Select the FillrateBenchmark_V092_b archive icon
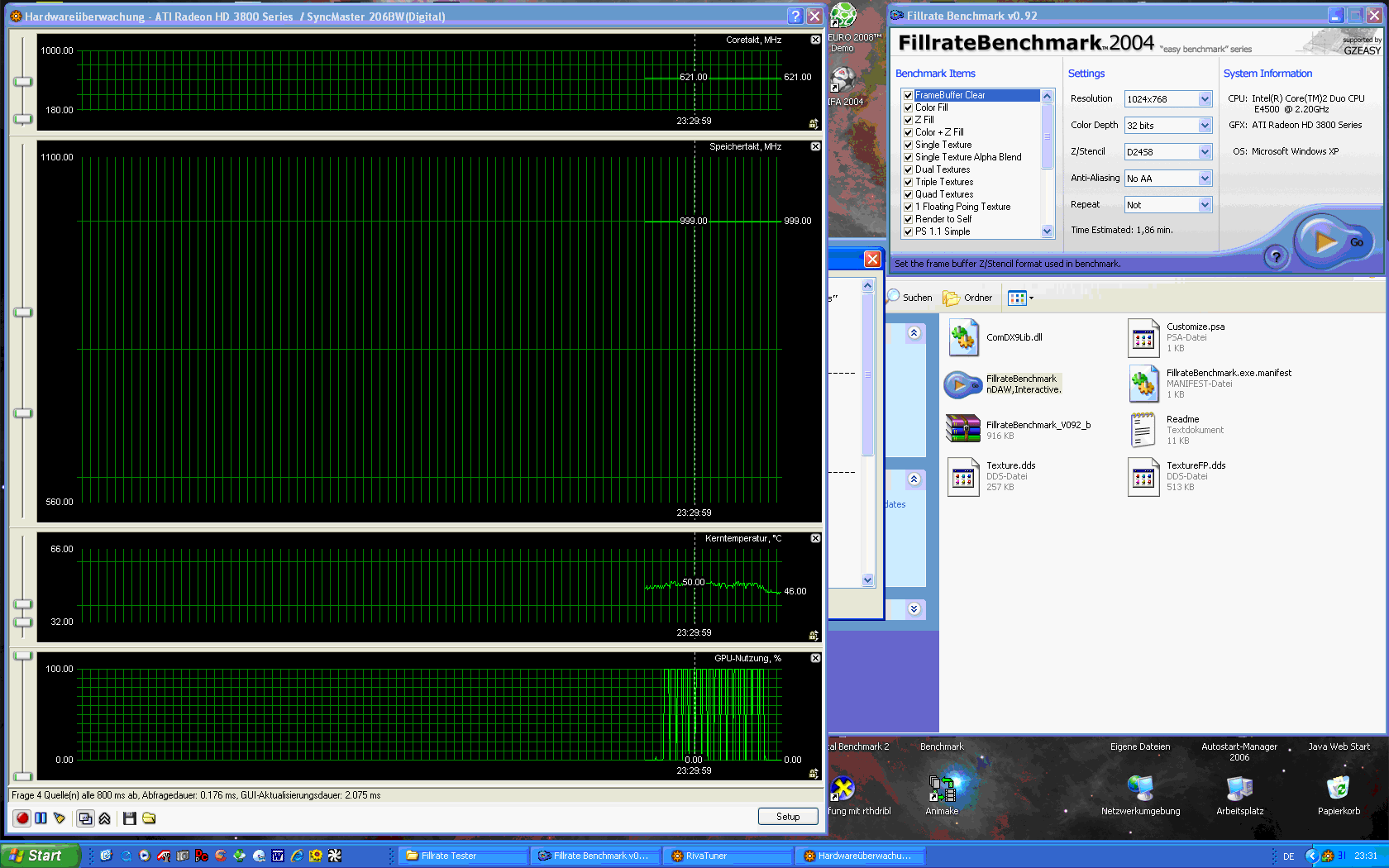The height and width of the screenshot is (868, 1389). (963, 429)
